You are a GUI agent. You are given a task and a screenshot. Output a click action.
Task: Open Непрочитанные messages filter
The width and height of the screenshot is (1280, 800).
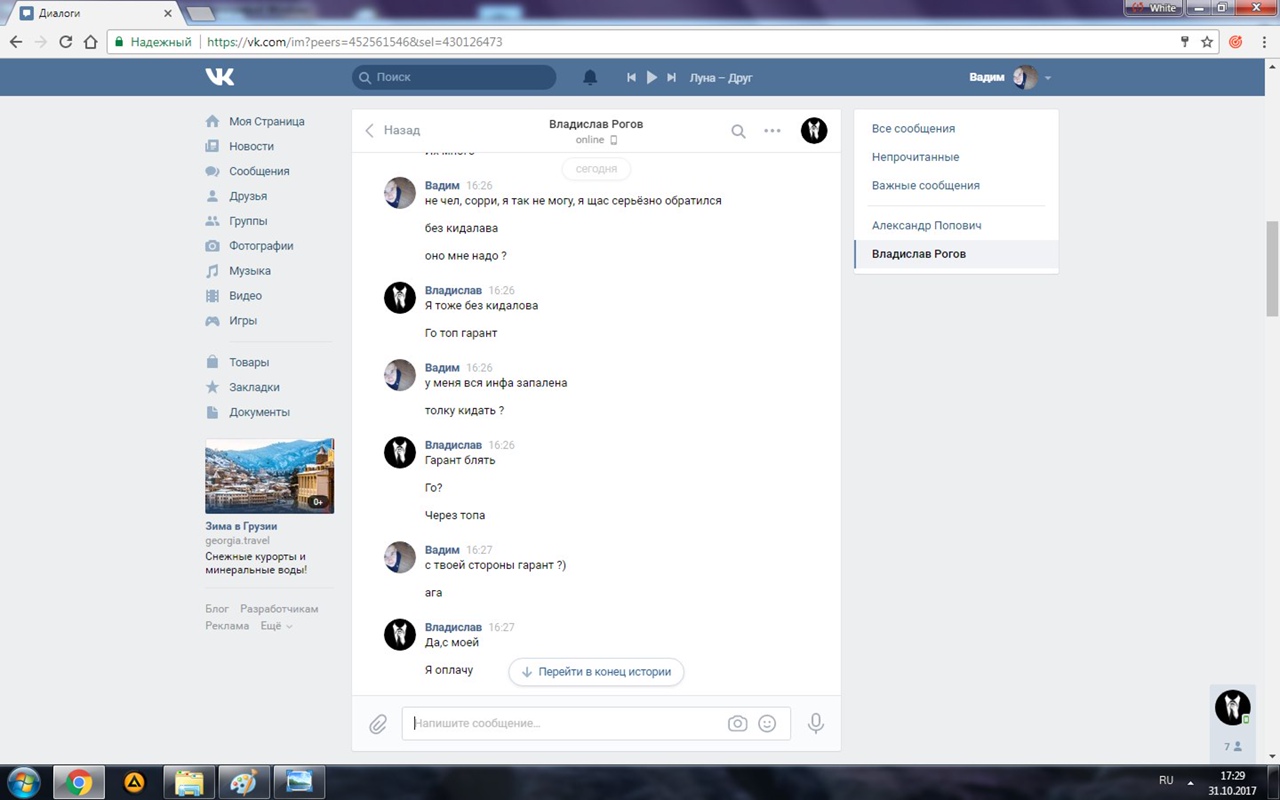point(915,157)
